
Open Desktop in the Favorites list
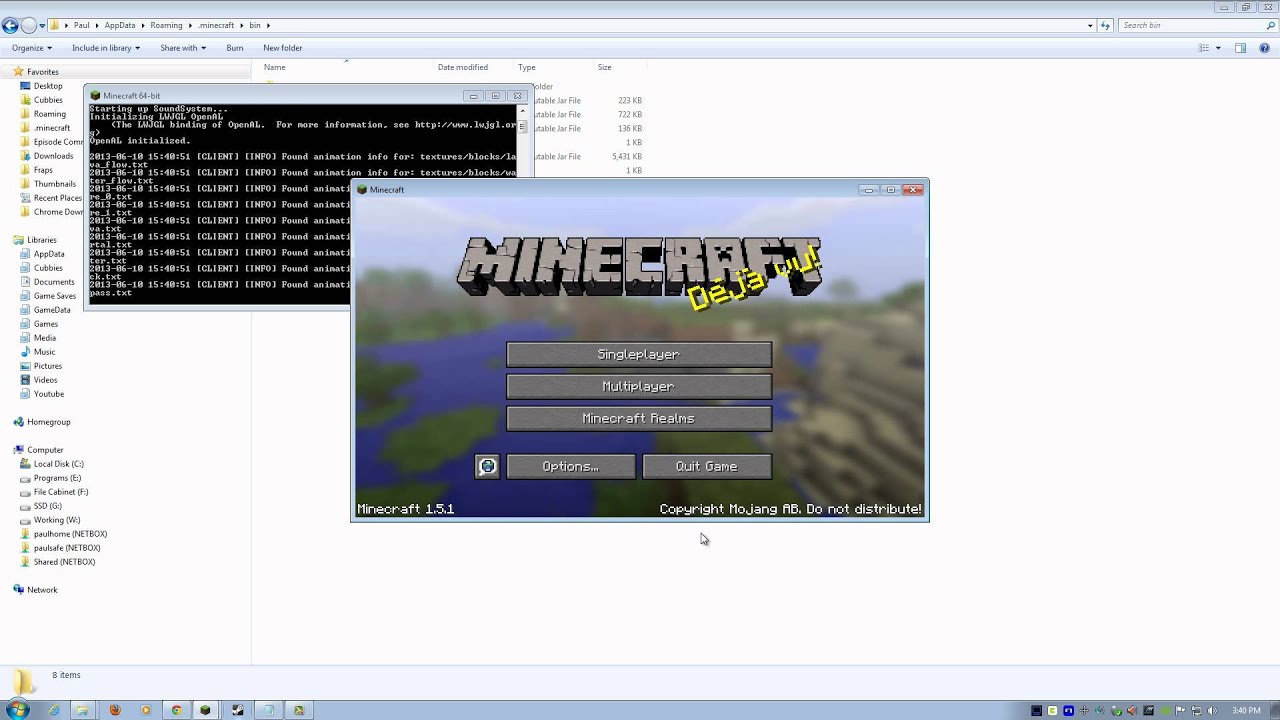(48, 86)
